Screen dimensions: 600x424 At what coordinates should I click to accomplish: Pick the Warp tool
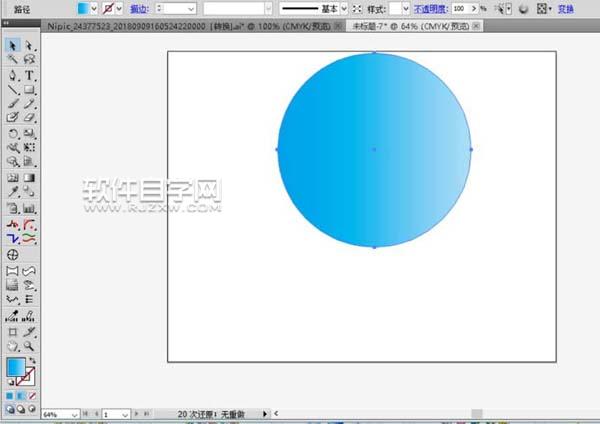(13, 148)
